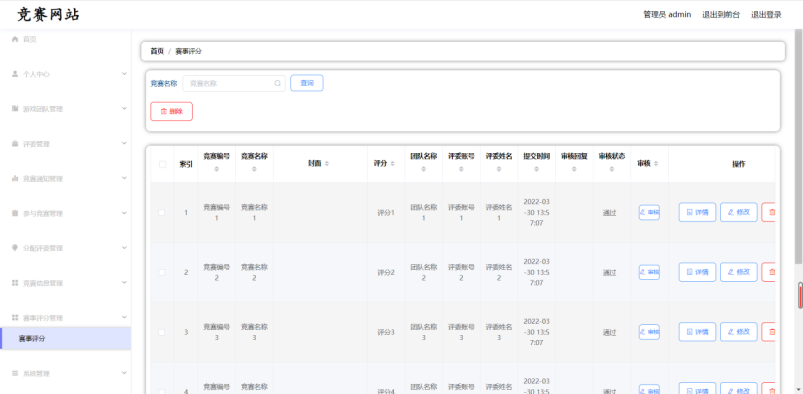Image resolution: width=803 pixels, height=394 pixels.
Task: Click the person icon for 个人中心
Action: [15, 74]
